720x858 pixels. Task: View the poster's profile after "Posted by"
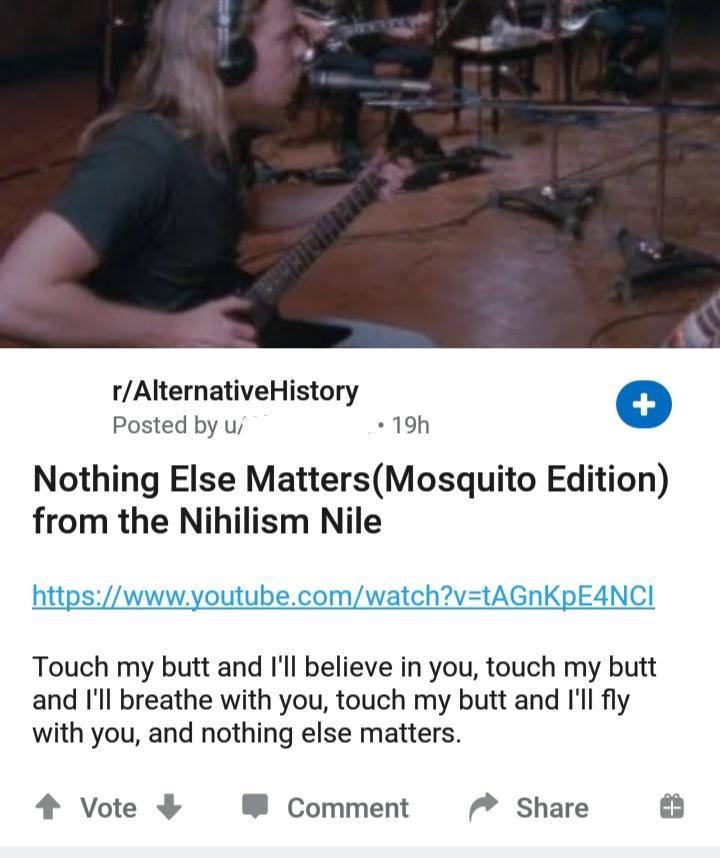pyautogui.click(x=303, y=425)
